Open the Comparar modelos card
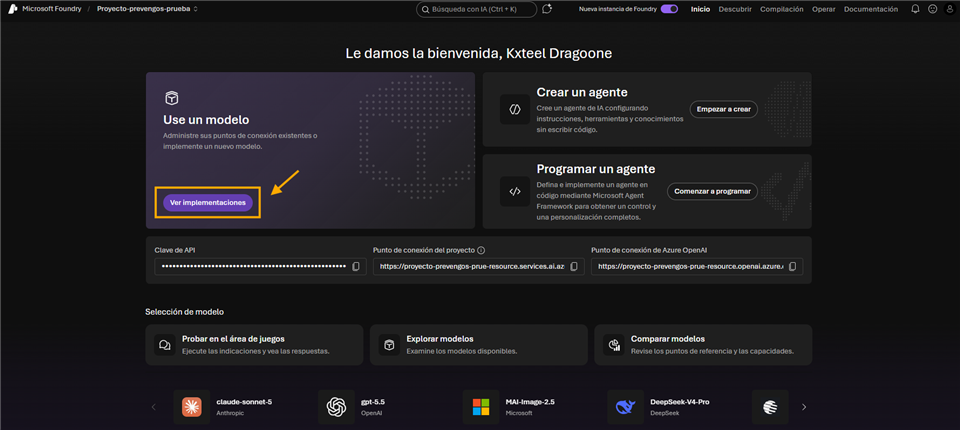 pos(703,345)
